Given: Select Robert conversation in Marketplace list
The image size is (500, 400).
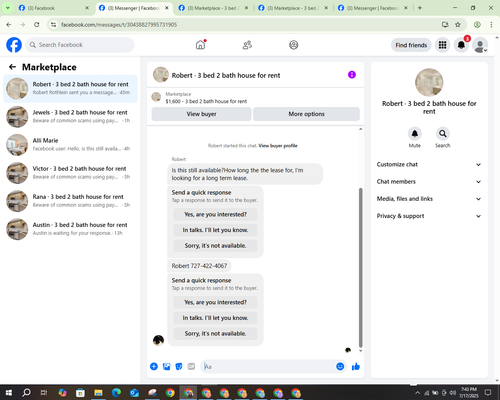Looking at the screenshot, I should pyautogui.click(x=70, y=89).
